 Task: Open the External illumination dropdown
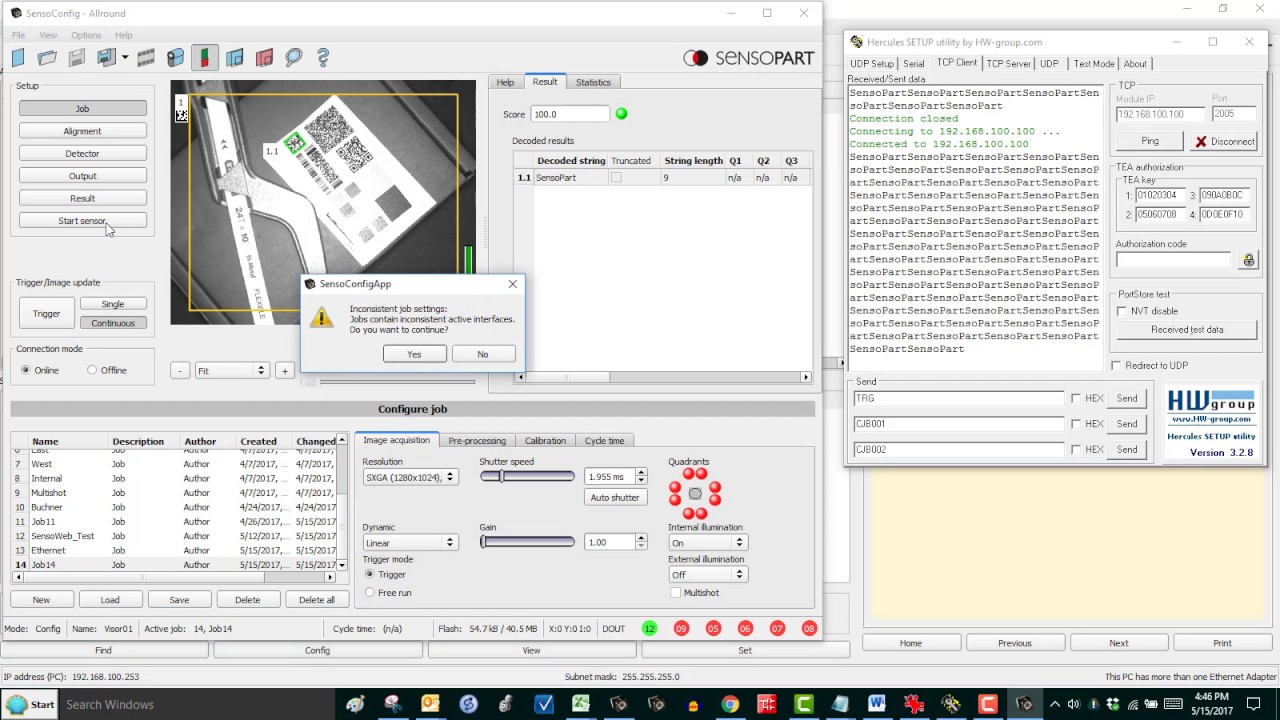(x=708, y=575)
